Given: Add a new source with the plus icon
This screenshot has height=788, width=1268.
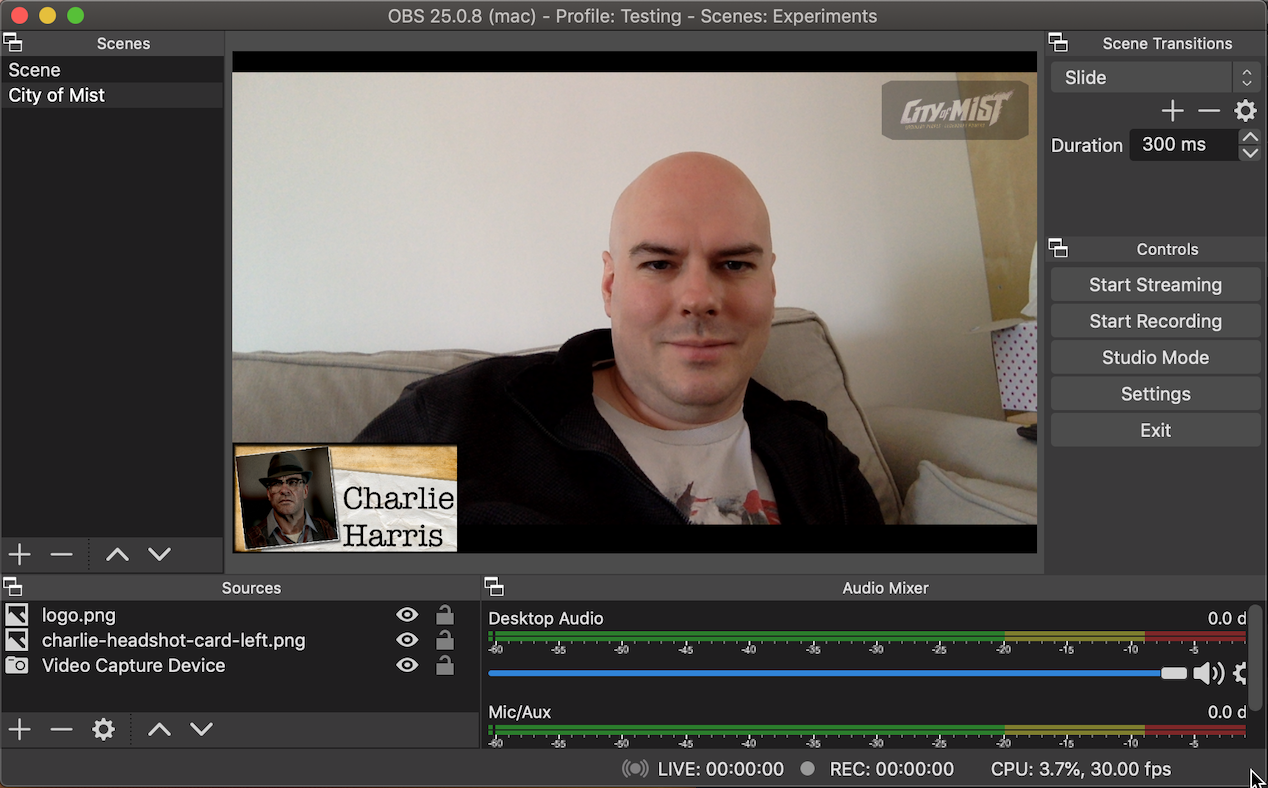Looking at the screenshot, I should pos(19,729).
